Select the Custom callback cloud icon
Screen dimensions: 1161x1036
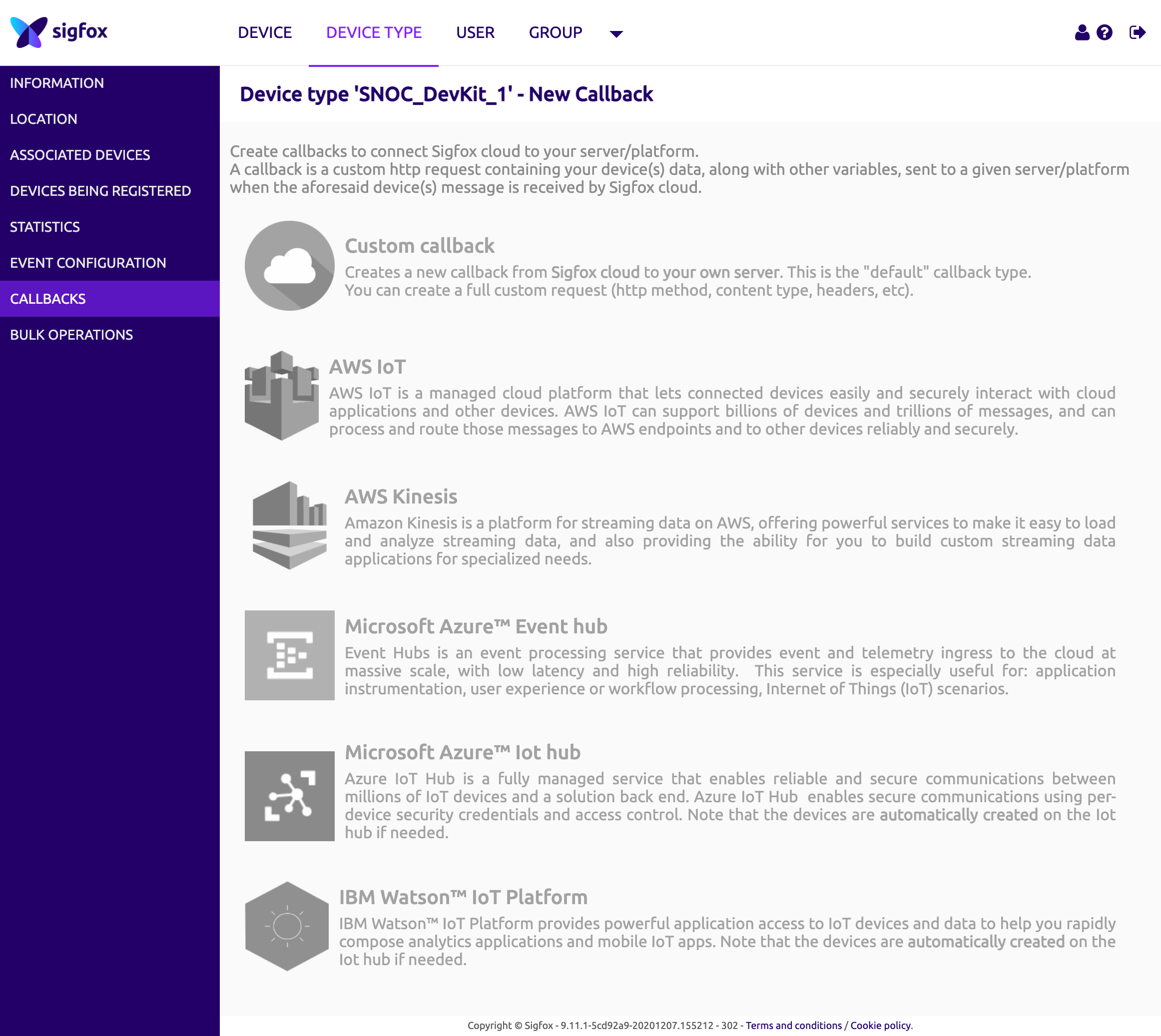pyautogui.click(x=289, y=265)
